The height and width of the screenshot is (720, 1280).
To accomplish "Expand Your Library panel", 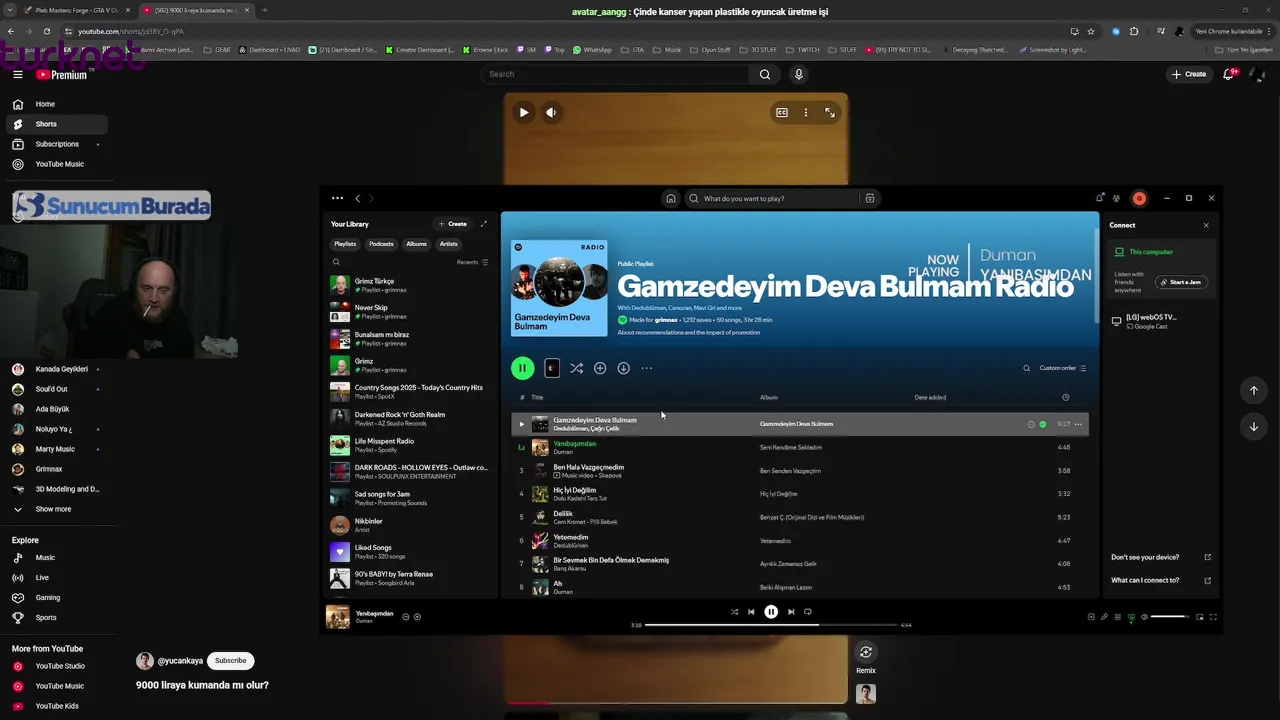I will [x=484, y=224].
